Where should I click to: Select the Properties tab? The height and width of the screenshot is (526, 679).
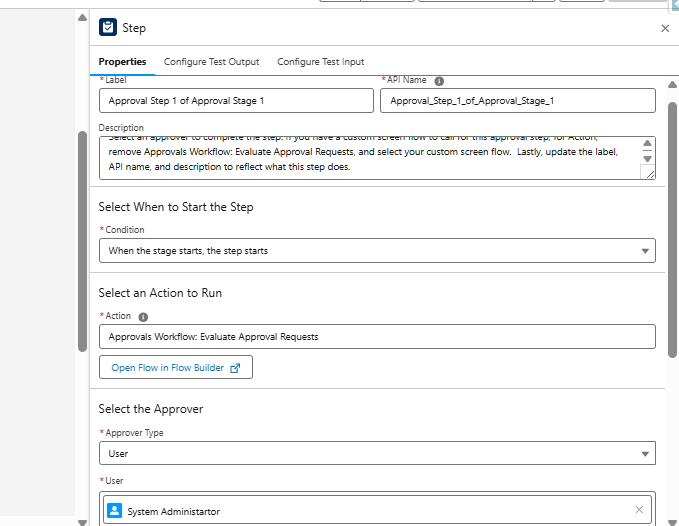pyautogui.click(x=122, y=62)
